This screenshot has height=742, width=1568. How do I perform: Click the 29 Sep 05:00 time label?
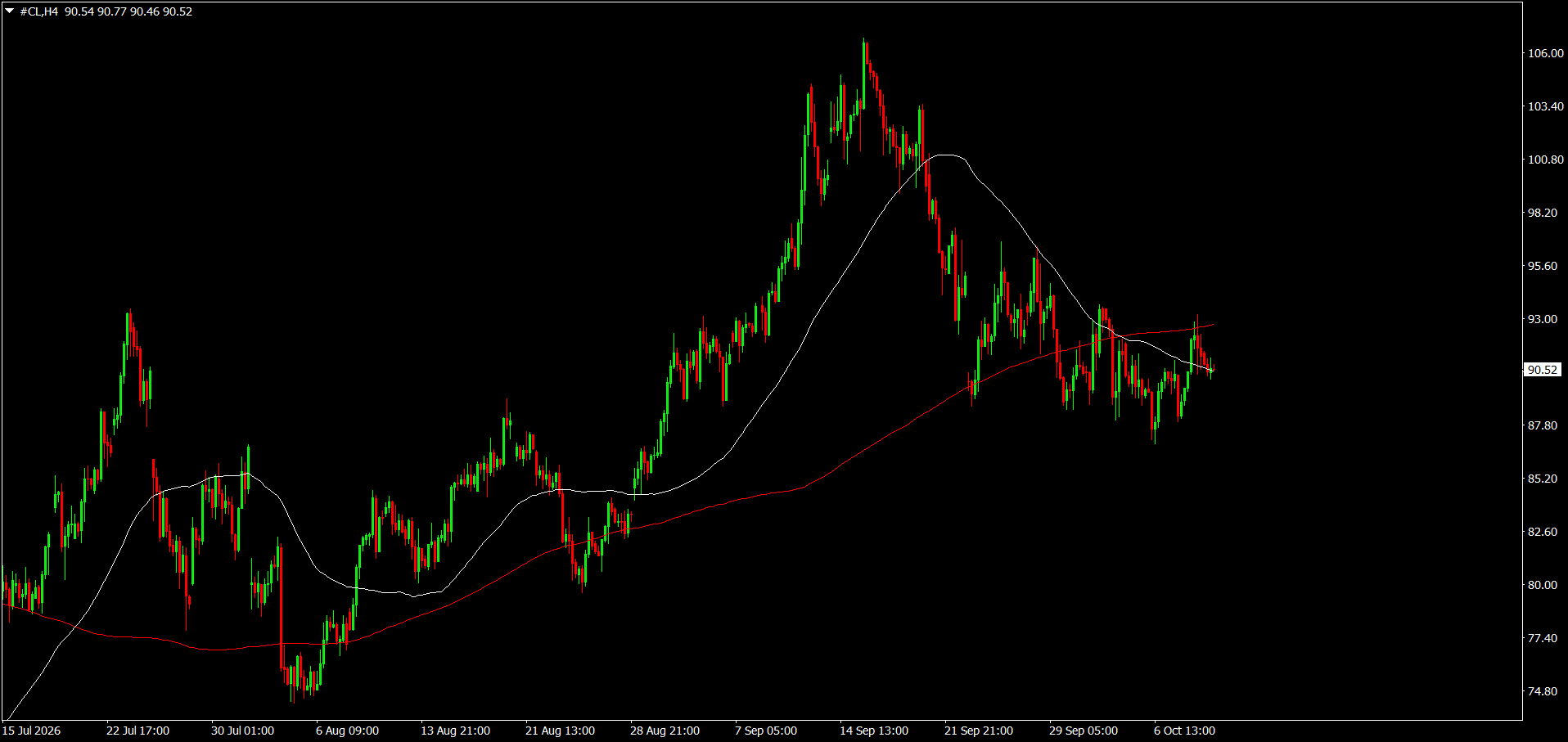[x=1084, y=731]
